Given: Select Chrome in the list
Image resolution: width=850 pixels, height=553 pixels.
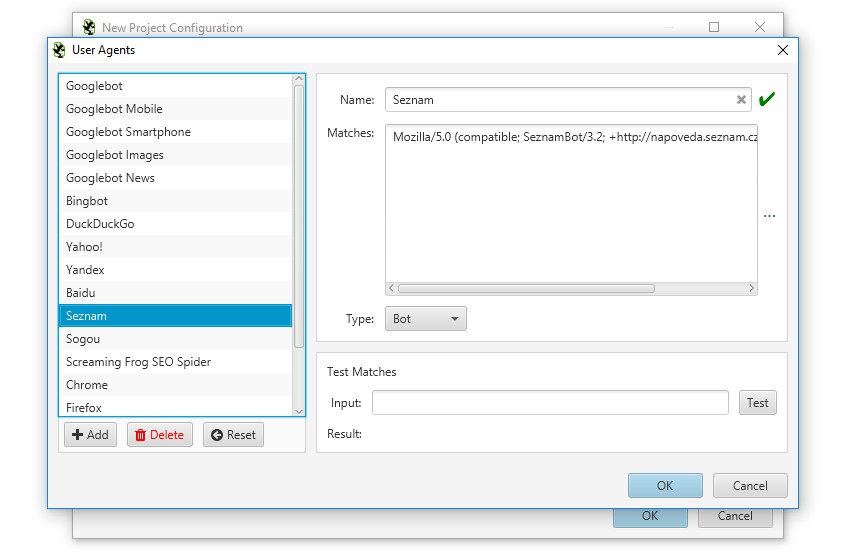Looking at the screenshot, I should tap(175, 384).
